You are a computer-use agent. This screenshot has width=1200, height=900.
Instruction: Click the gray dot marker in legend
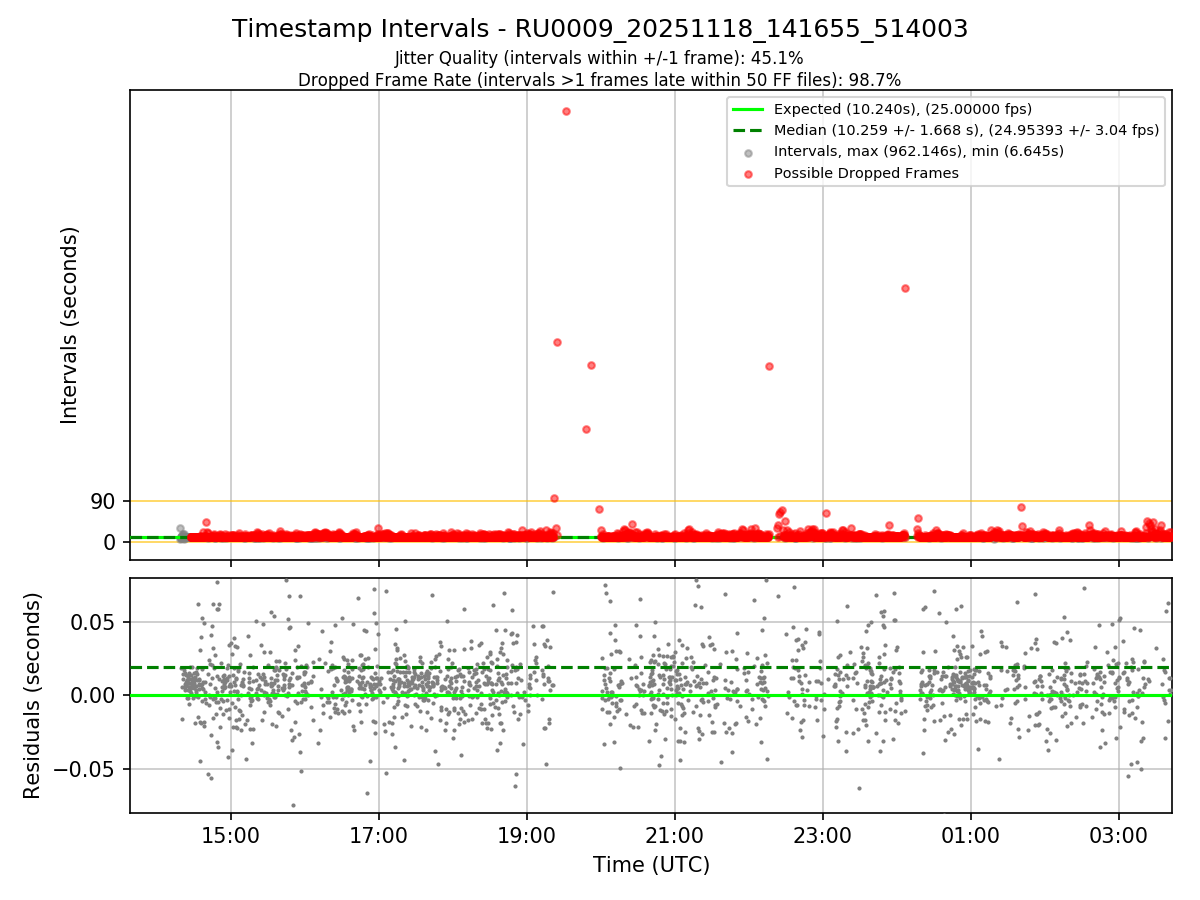pos(748,152)
